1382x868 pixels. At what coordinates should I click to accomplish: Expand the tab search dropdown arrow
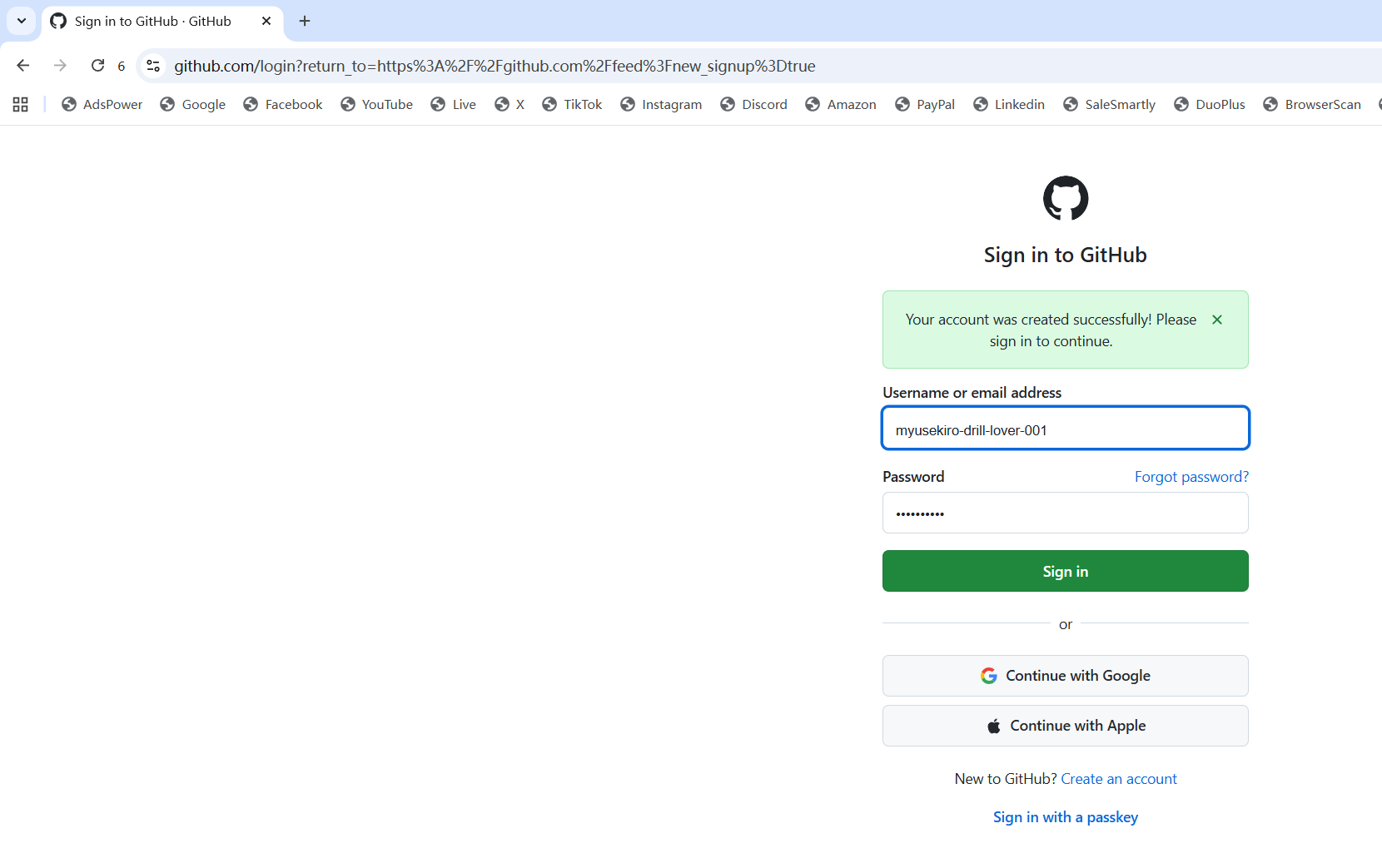(x=22, y=21)
